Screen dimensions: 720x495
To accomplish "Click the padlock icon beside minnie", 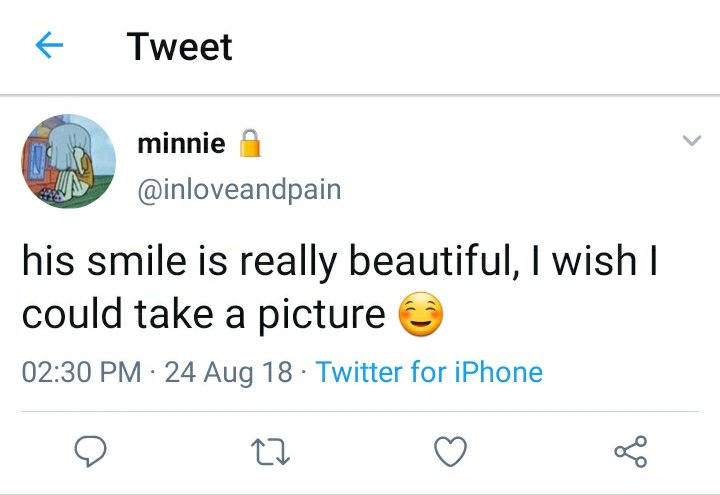I will tap(250, 143).
